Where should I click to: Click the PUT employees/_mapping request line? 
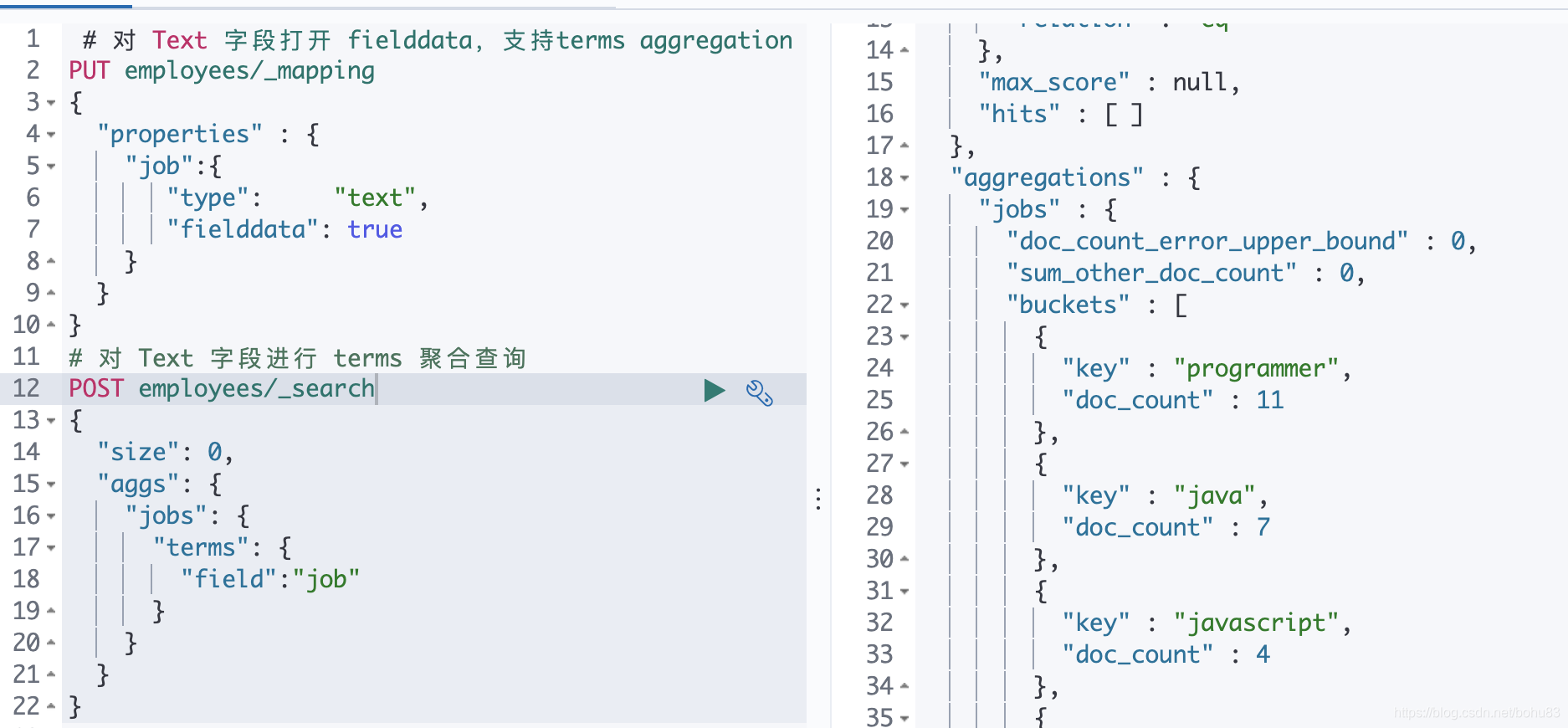[x=222, y=71]
